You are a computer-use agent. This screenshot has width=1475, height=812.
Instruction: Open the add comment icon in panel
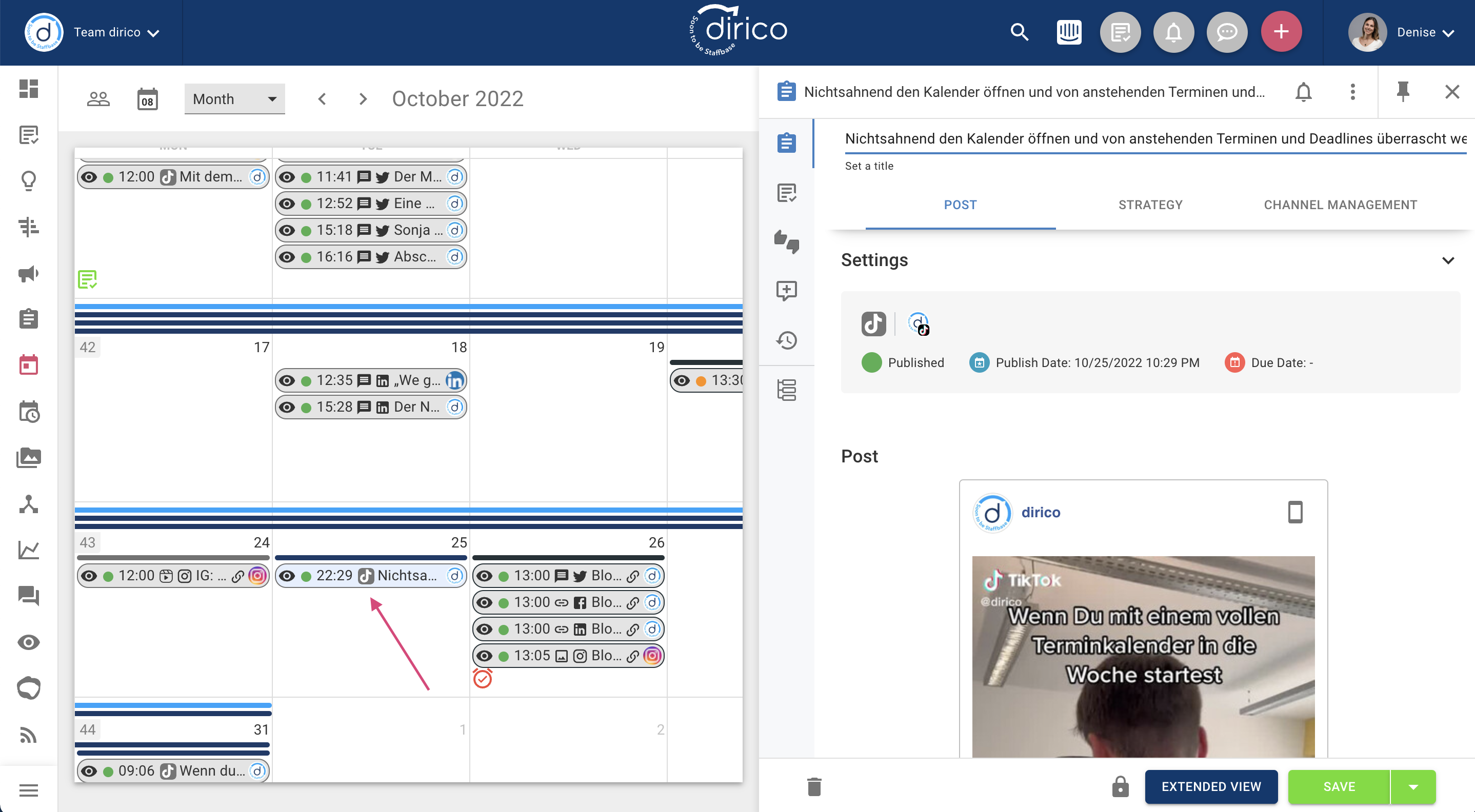click(x=787, y=291)
